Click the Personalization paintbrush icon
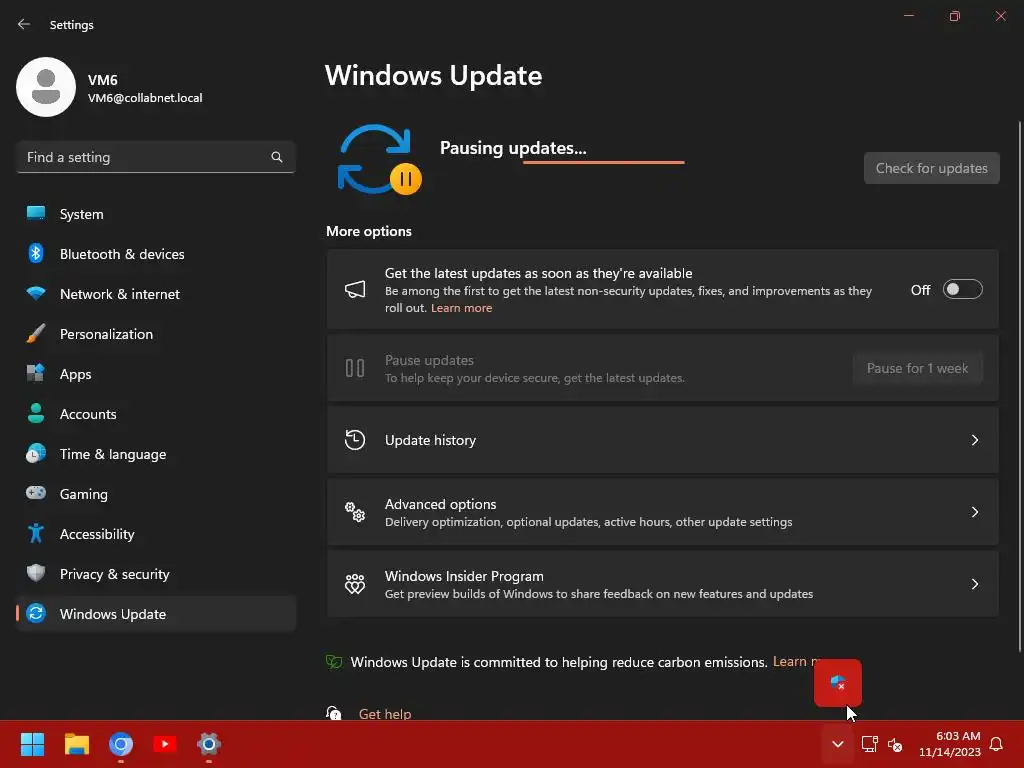Screen dimensions: 1024x768 36,334
